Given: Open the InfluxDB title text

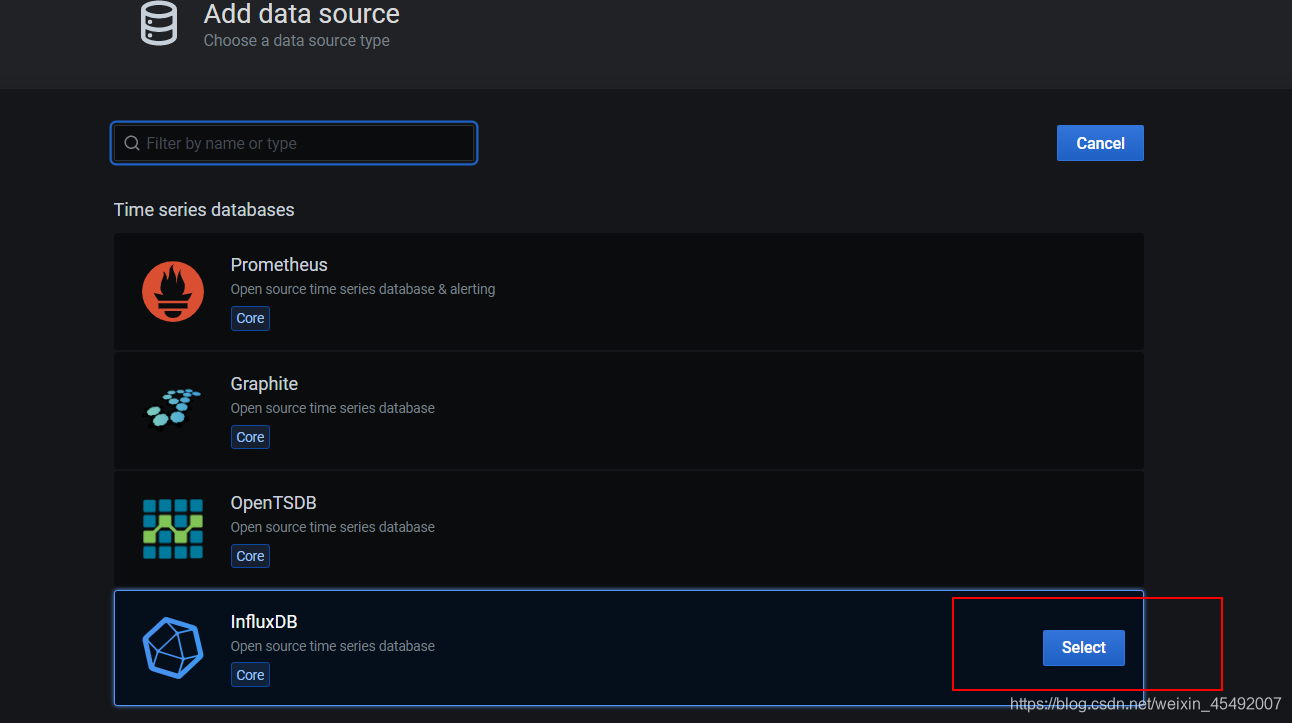Looking at the screenshot, I should click(x=264, y=622).
